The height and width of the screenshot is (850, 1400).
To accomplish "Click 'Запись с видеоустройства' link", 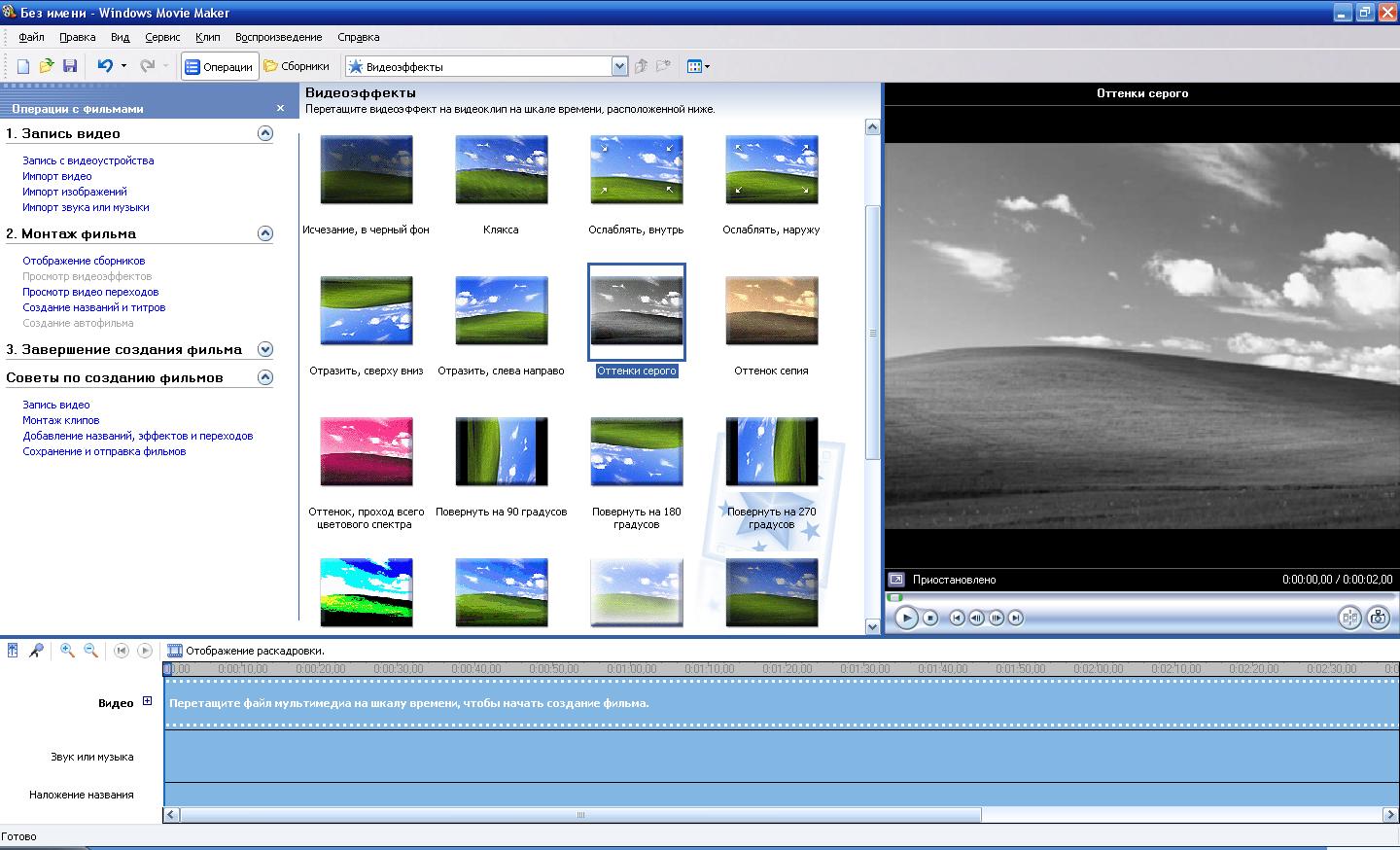I will 88,160.
